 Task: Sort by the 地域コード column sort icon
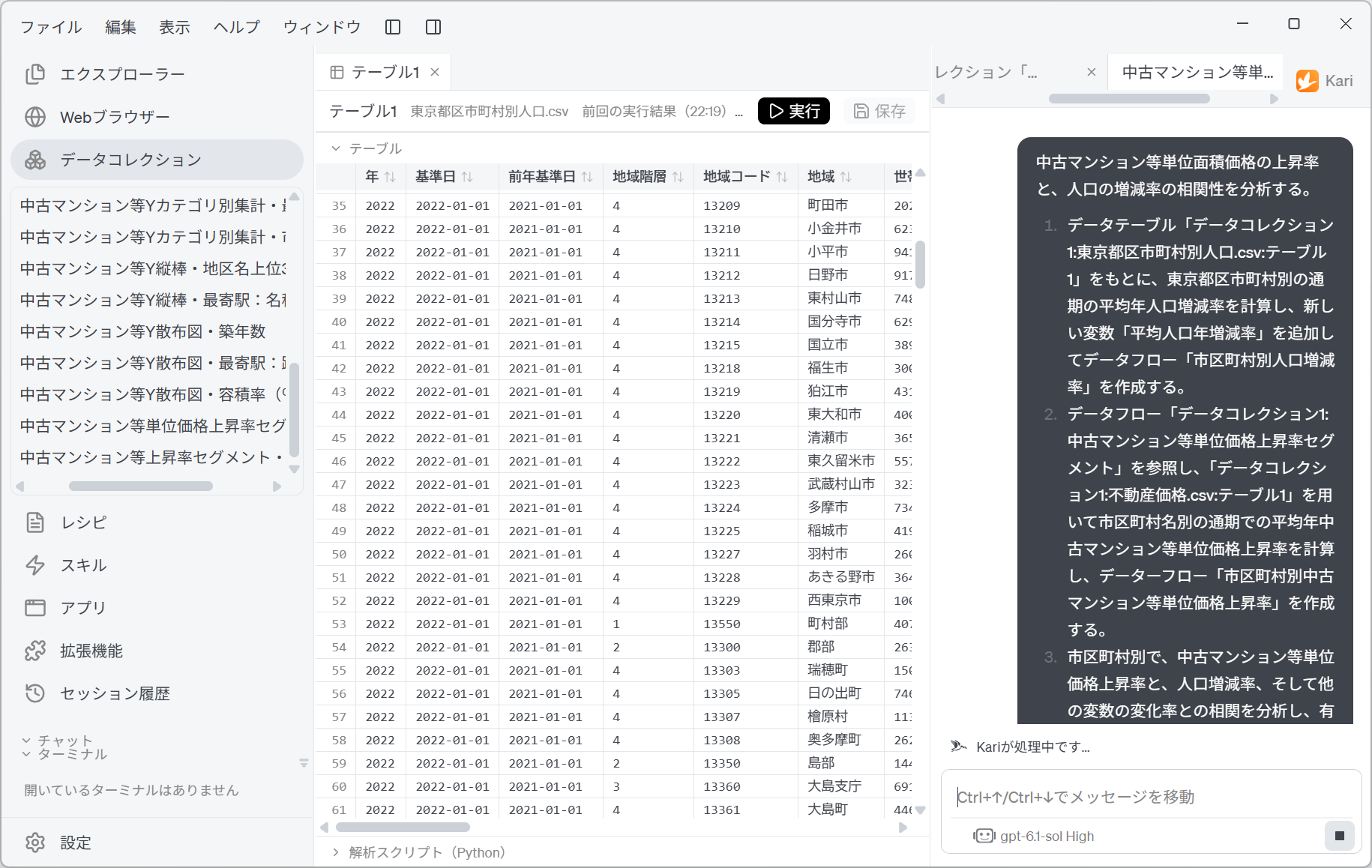click(x=782, y=177)
